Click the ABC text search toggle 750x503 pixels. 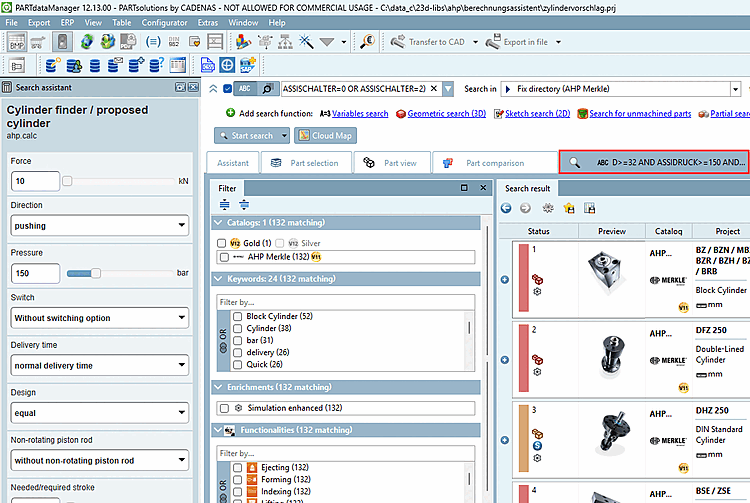[245, 88]
